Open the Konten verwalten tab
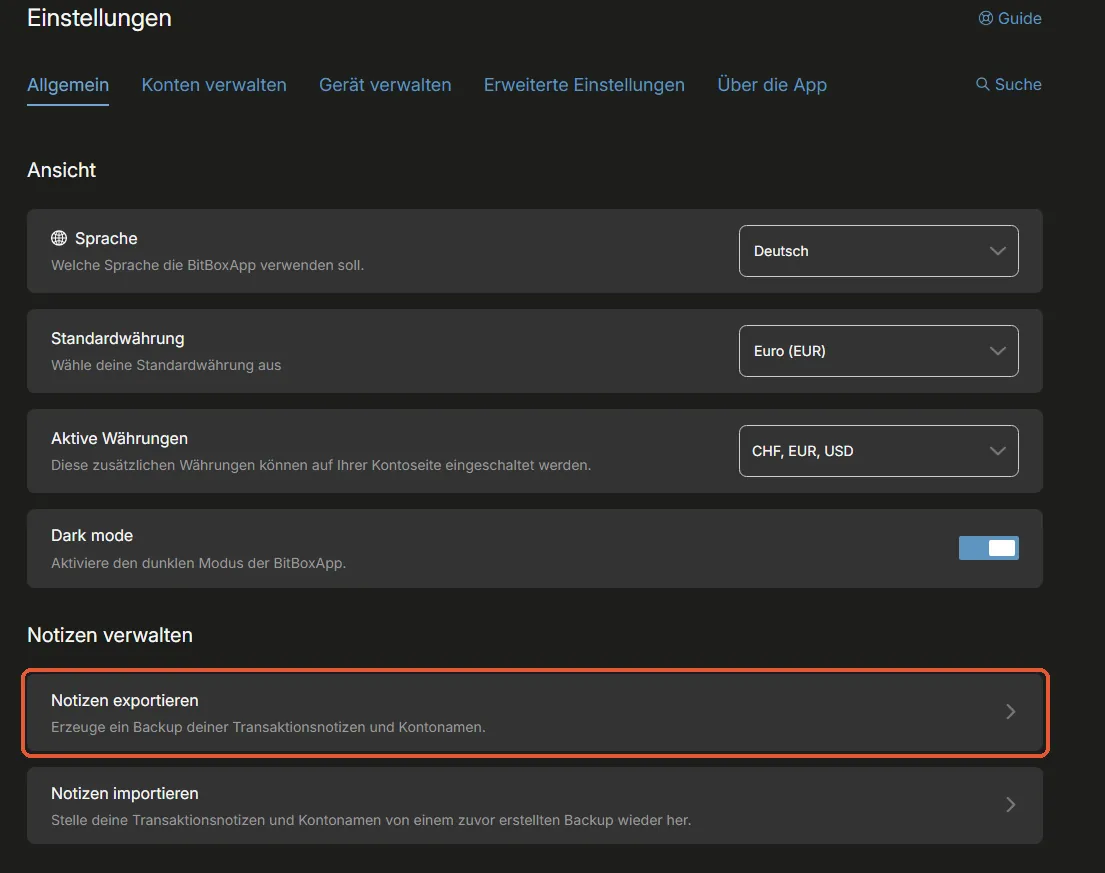Viewport: 1105px width, 873px height. click(x=214, y=85)
